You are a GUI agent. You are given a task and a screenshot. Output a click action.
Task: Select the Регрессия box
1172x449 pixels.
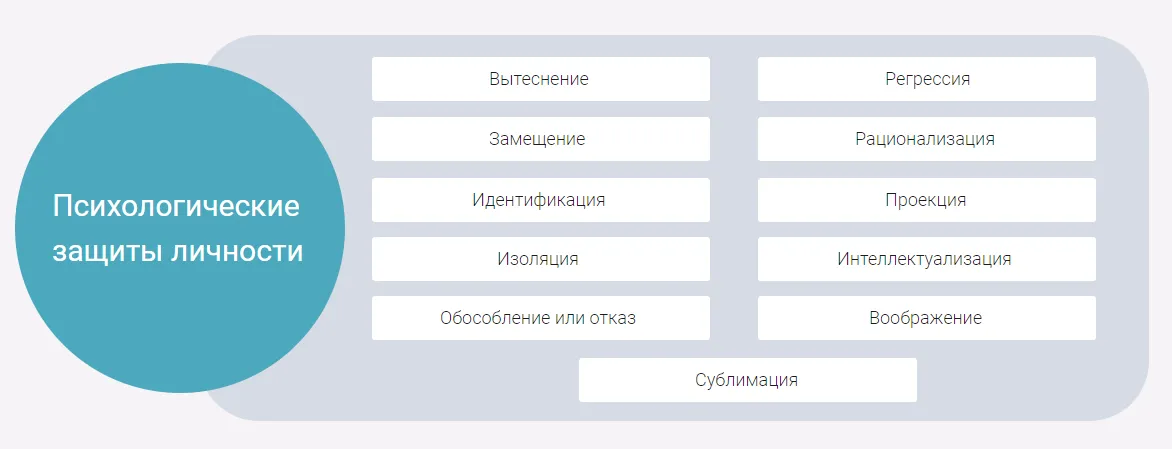click(926, 79)
